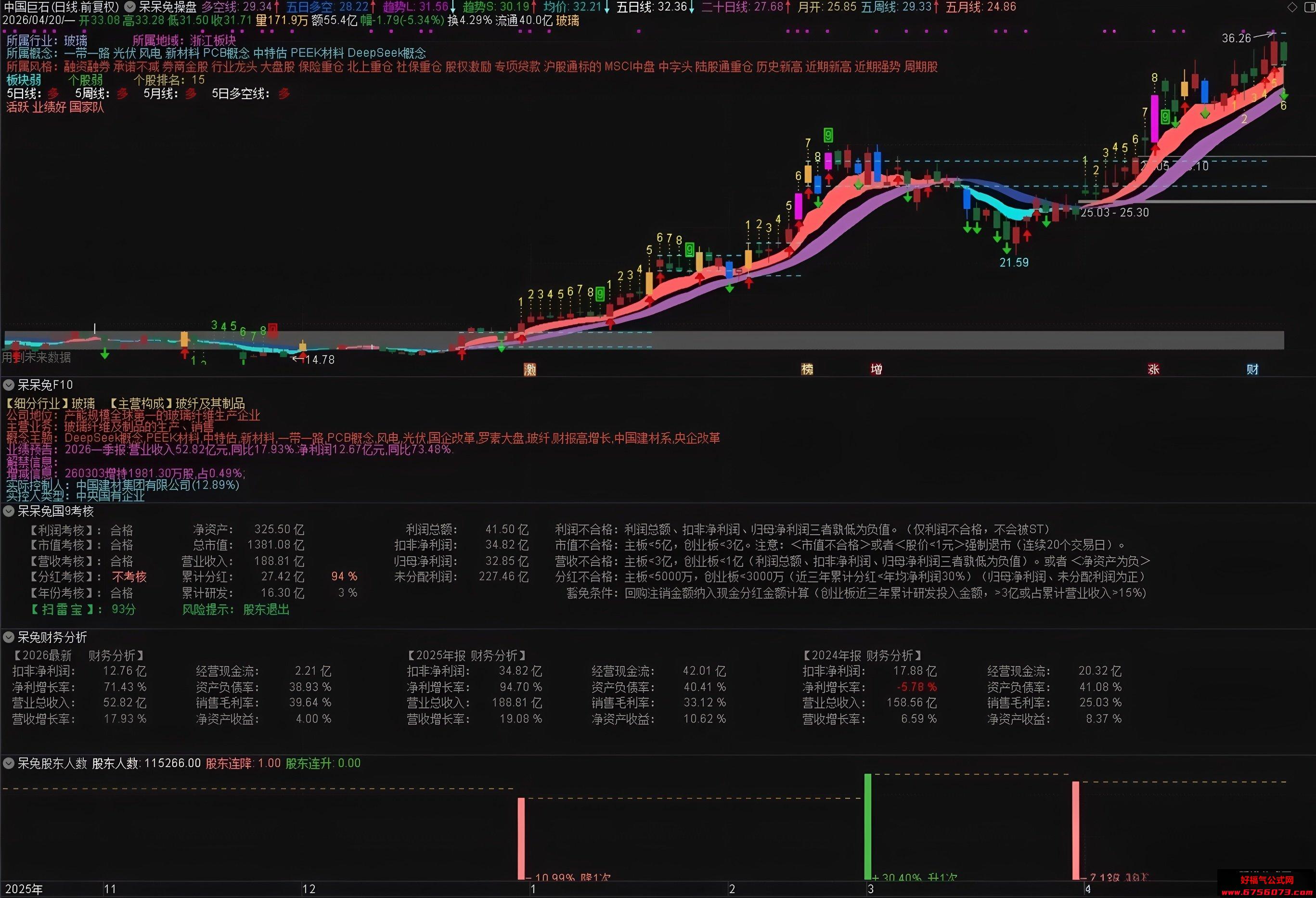Expand the 呆呆兔国9考核 panel arrow

point(9,511)
